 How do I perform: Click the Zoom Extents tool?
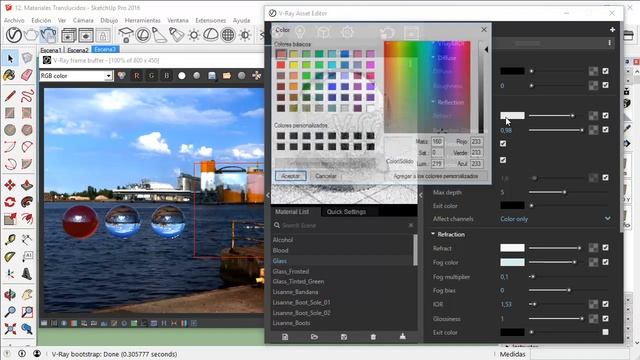tap(10, 329)
